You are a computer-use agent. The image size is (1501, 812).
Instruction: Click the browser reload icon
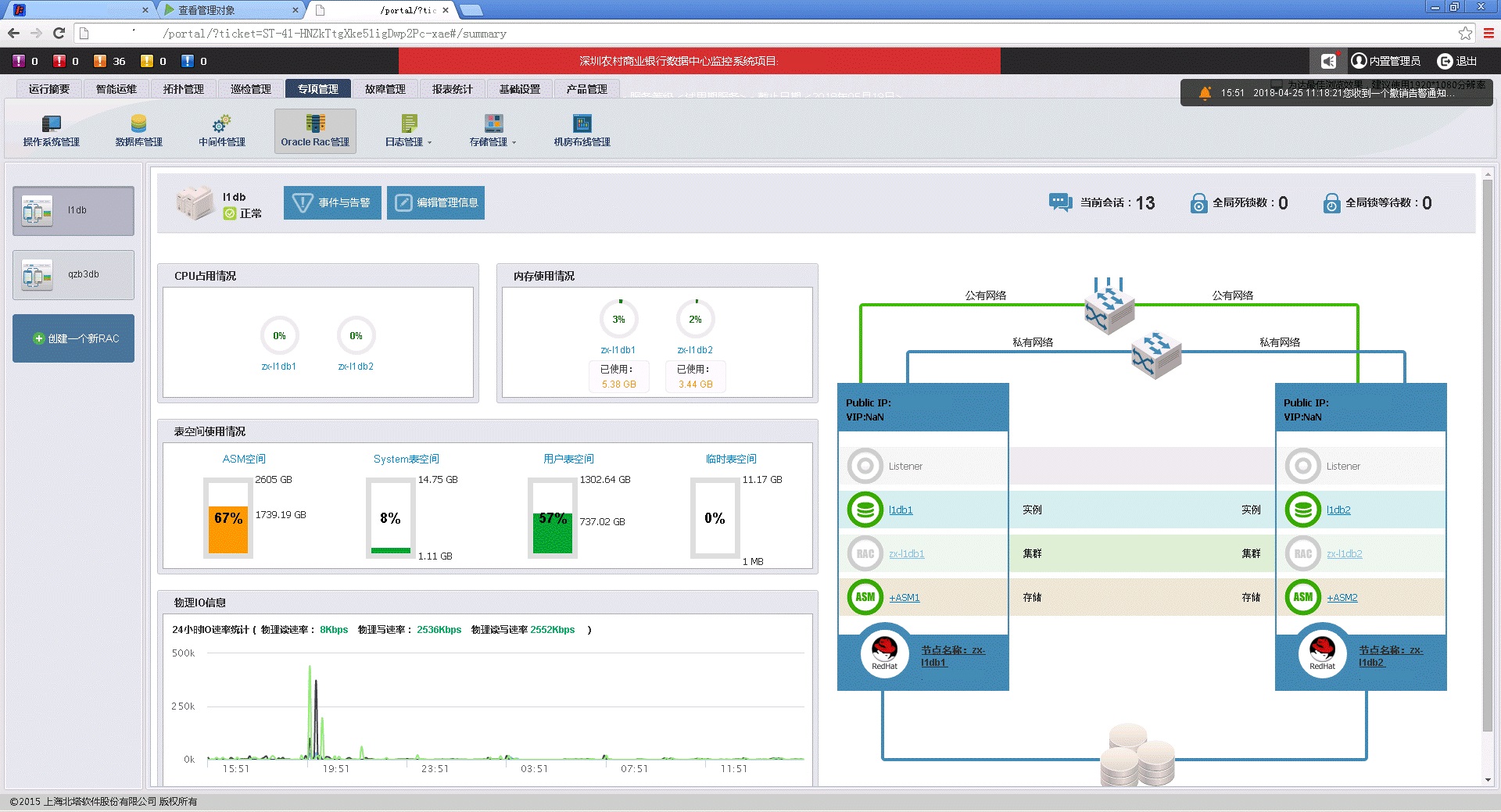point(59,33)
